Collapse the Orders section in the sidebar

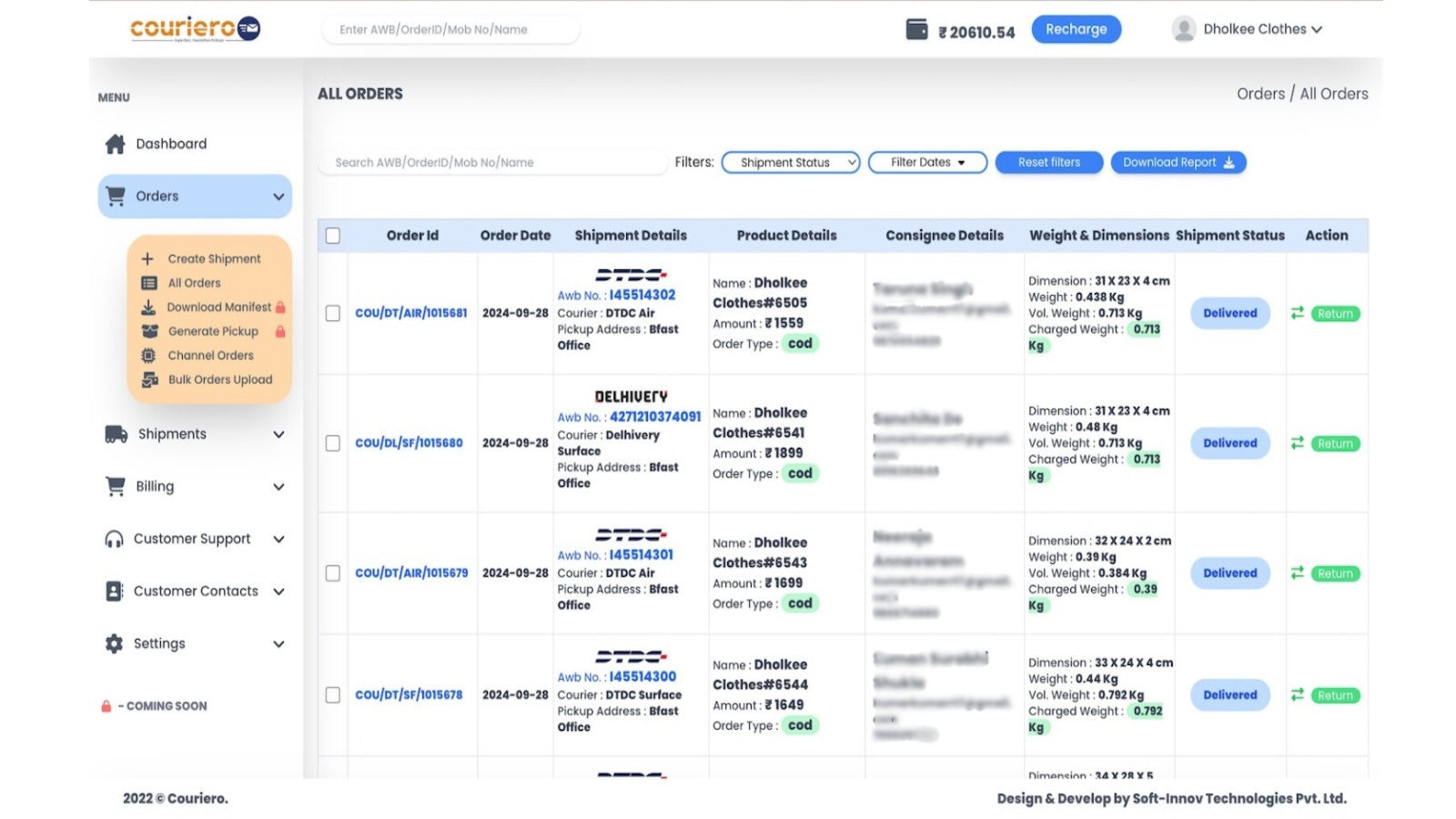click(278, 196)
